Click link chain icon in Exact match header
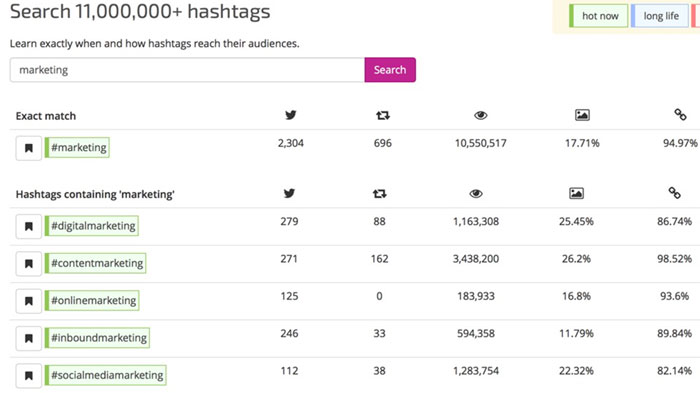The image size is (700, 393). pyautogui.click(x=680, y=115)
